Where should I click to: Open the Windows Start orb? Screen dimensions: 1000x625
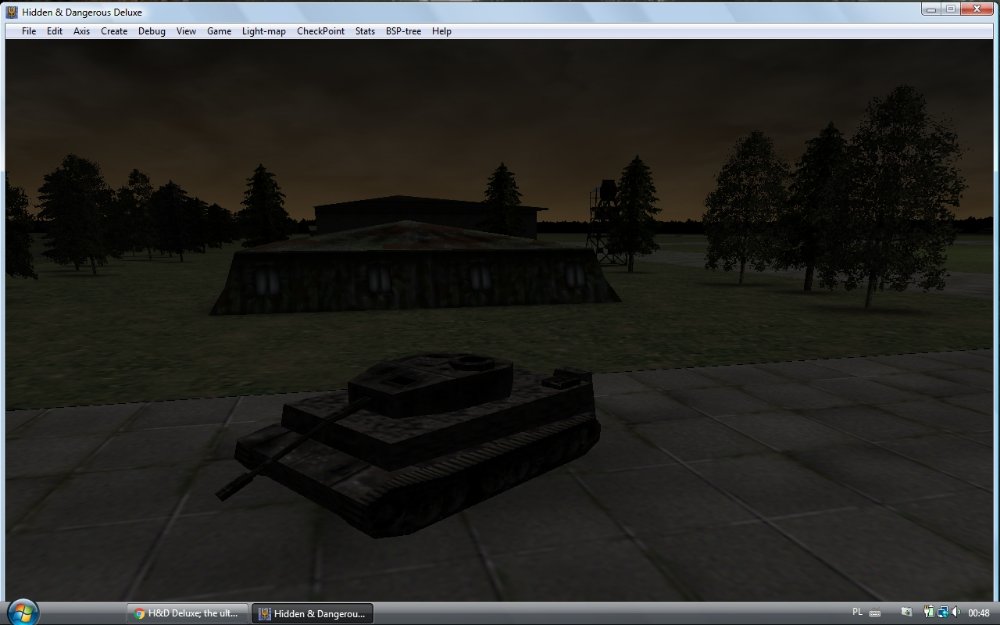pos(22,611)
